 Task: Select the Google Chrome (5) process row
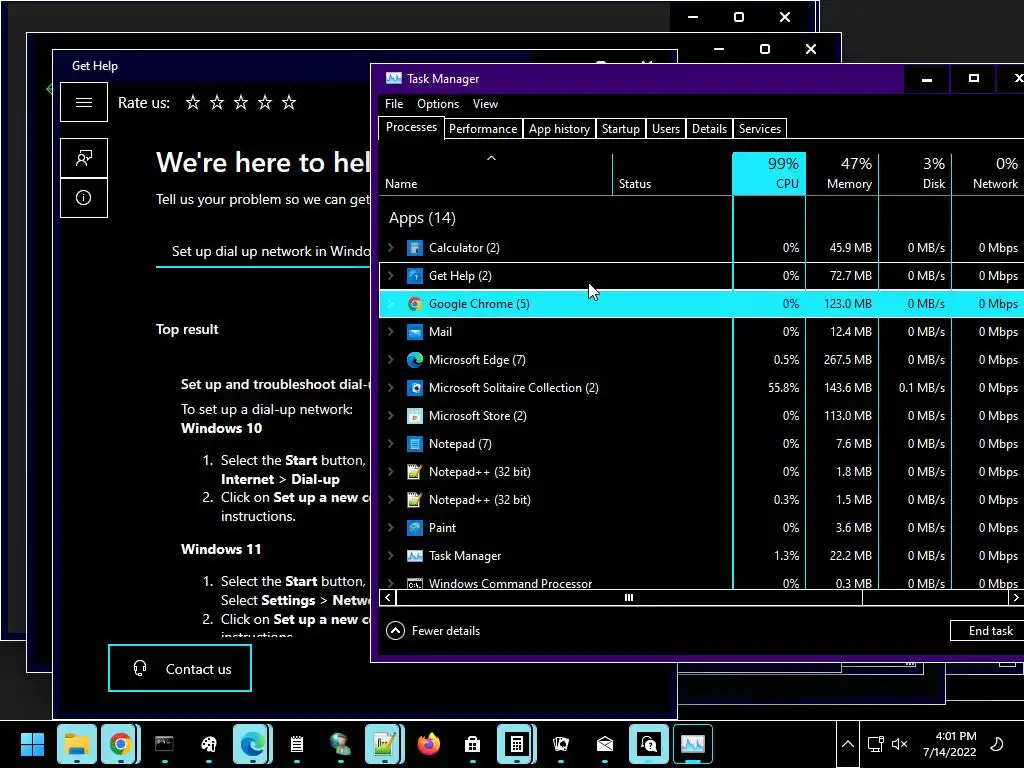701,304
